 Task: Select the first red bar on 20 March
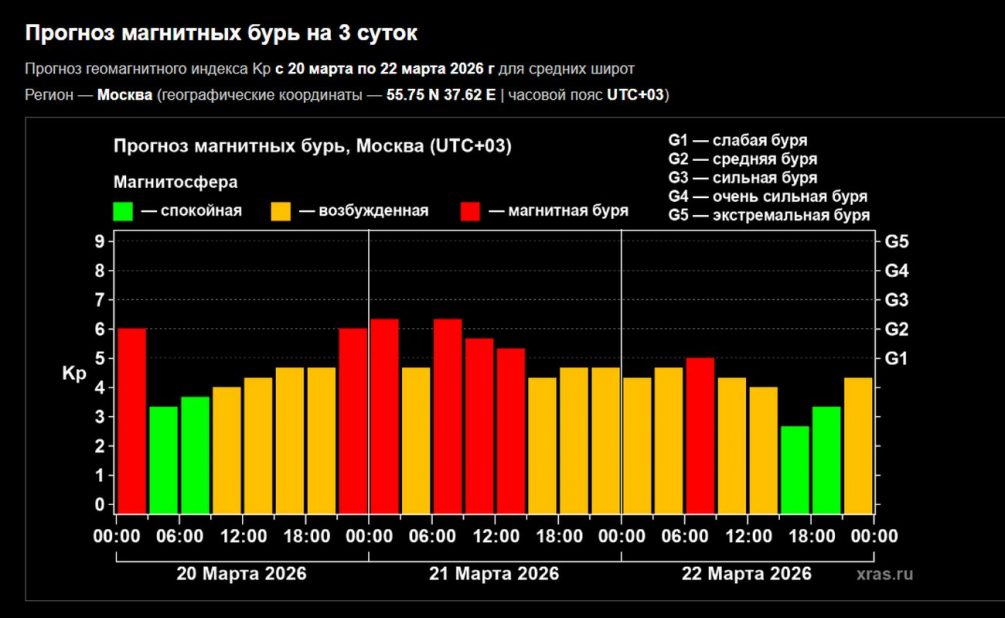pos(132,420)
